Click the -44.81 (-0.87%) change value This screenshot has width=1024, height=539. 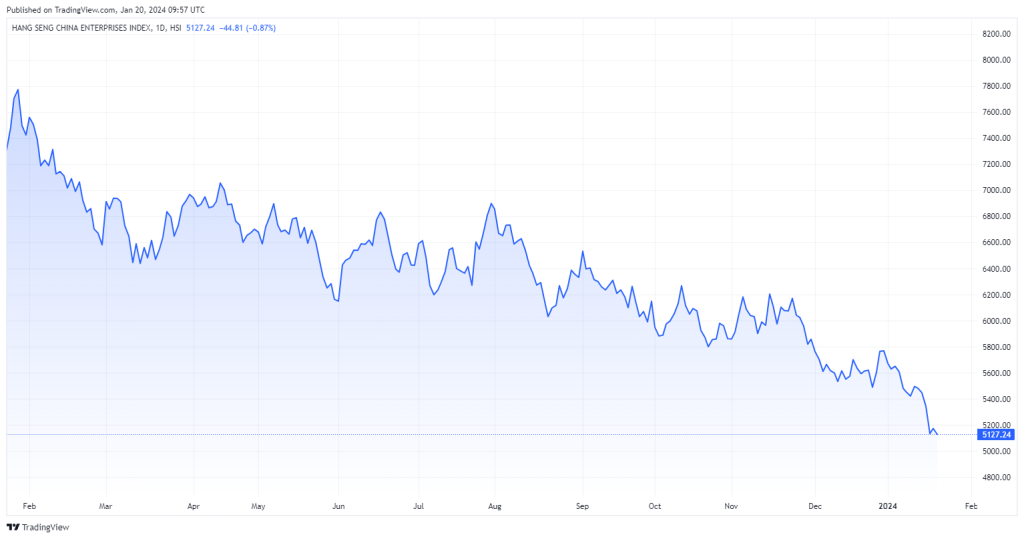pos(251,28)
